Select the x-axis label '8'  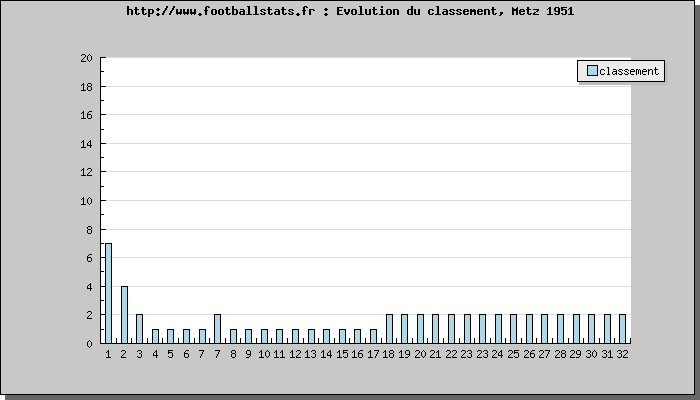(x=233, y=354)
